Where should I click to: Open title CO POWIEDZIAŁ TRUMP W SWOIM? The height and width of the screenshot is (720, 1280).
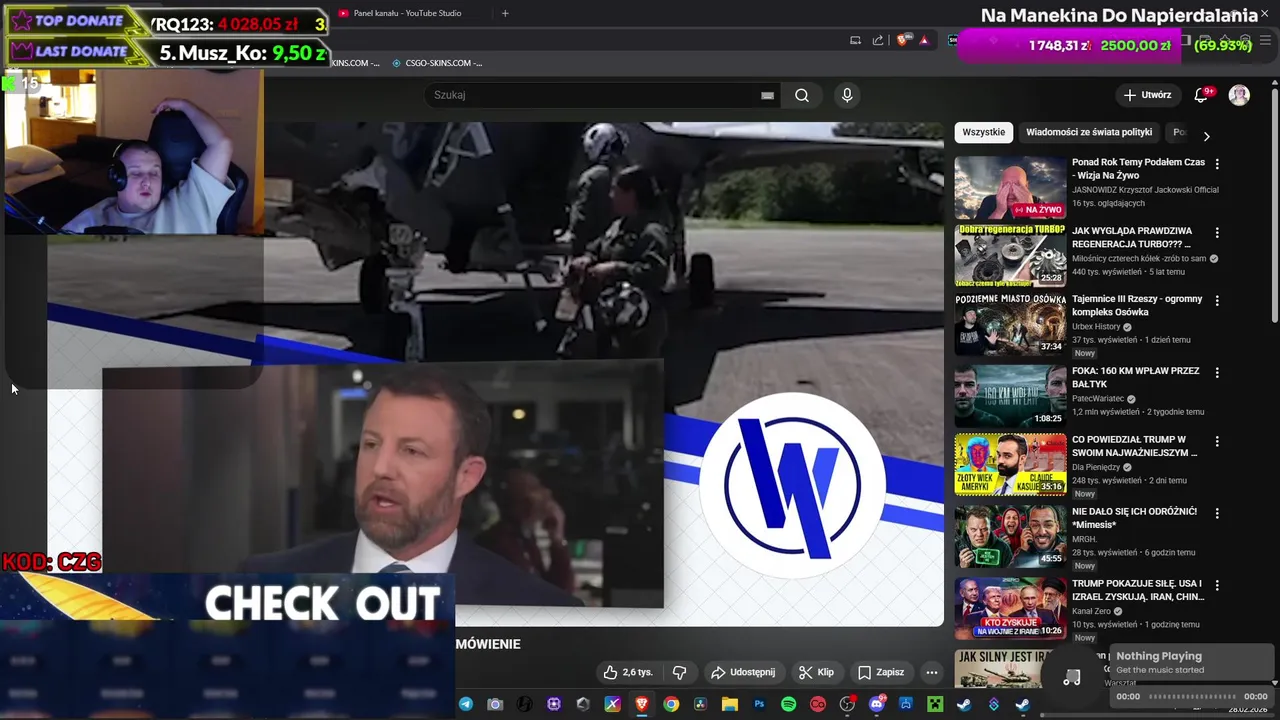pyautogui.click(x=1134, y=446)
